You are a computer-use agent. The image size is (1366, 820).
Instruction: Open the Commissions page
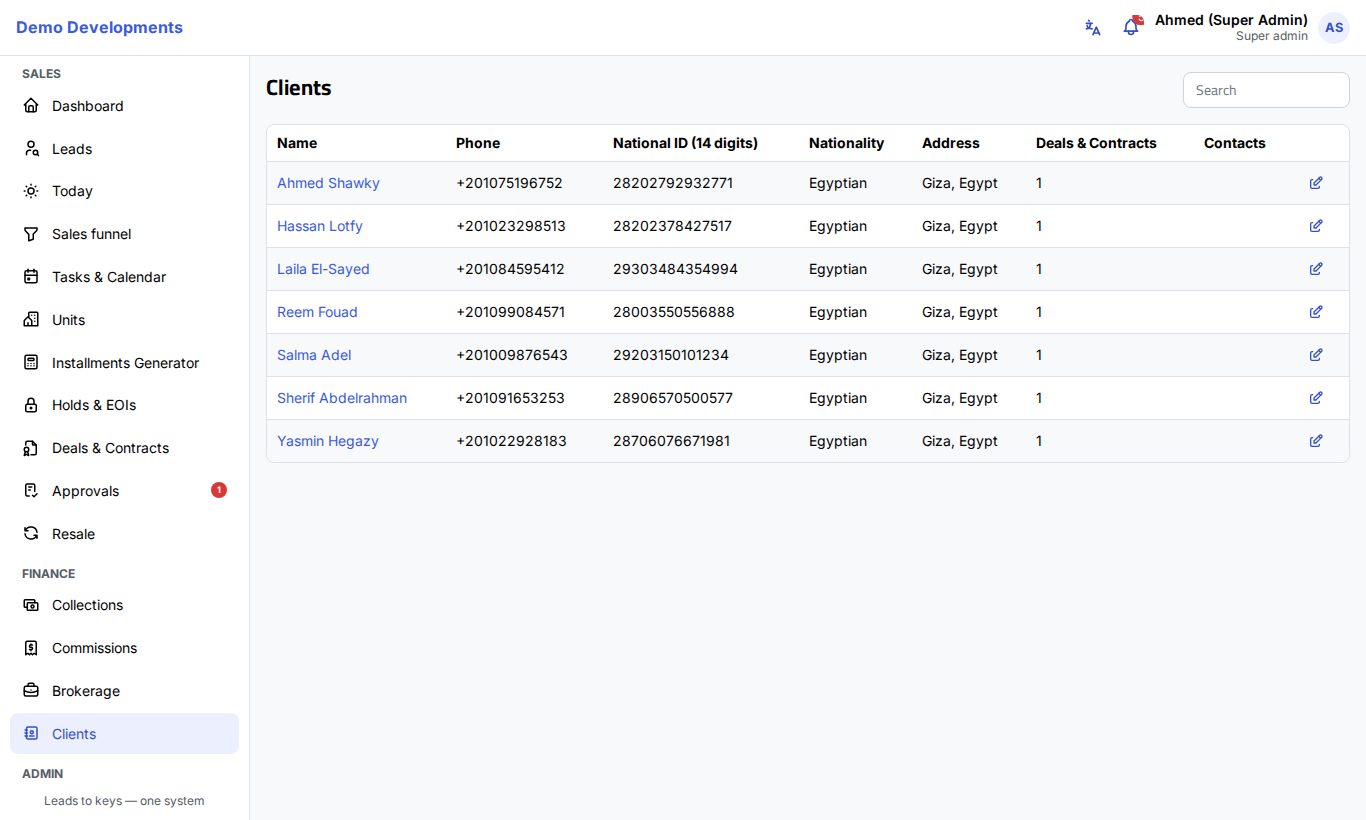point(124,648)
